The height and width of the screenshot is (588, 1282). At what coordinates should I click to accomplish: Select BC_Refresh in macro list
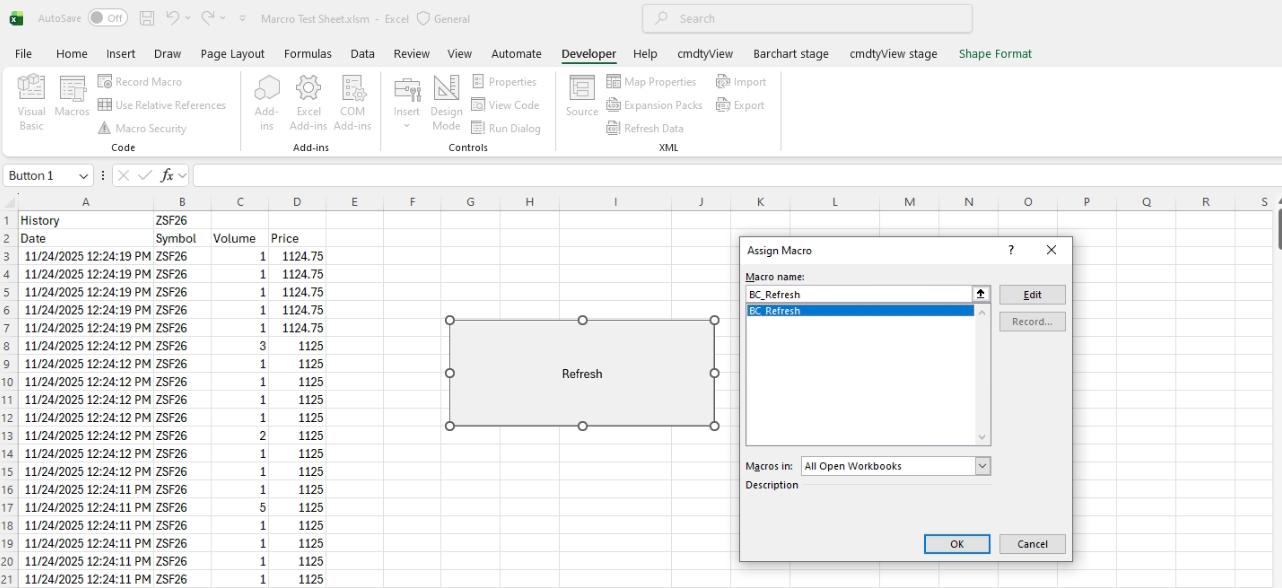pyautogui.click(x=859, y=311)
